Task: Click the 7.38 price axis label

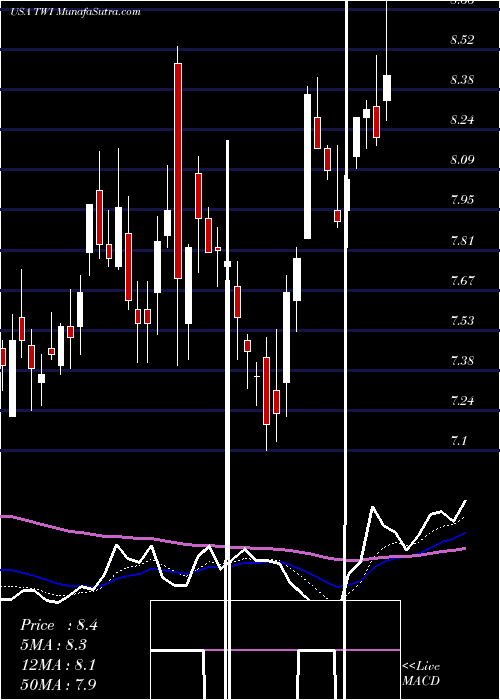Action: pyautogui.click(x=462, y=360)
